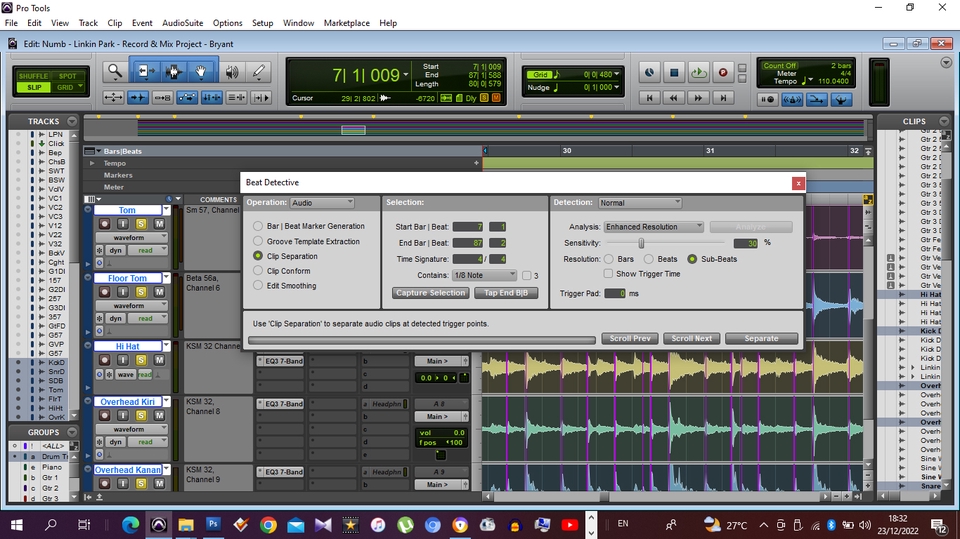960x539 pixels.
Task: Click the Trigger Pad ms field
Action: coord(615,293)
